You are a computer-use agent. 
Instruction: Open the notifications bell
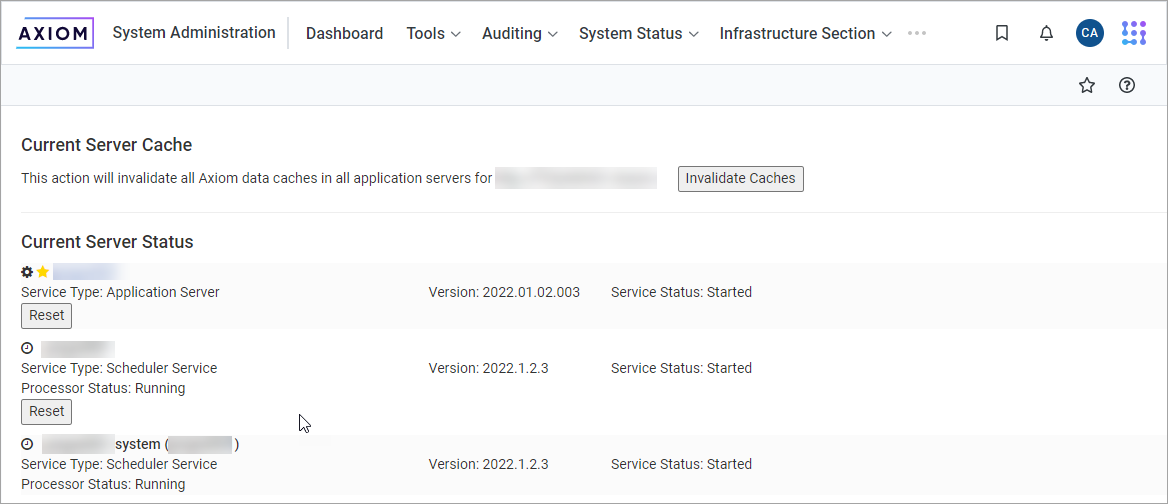1046,33
